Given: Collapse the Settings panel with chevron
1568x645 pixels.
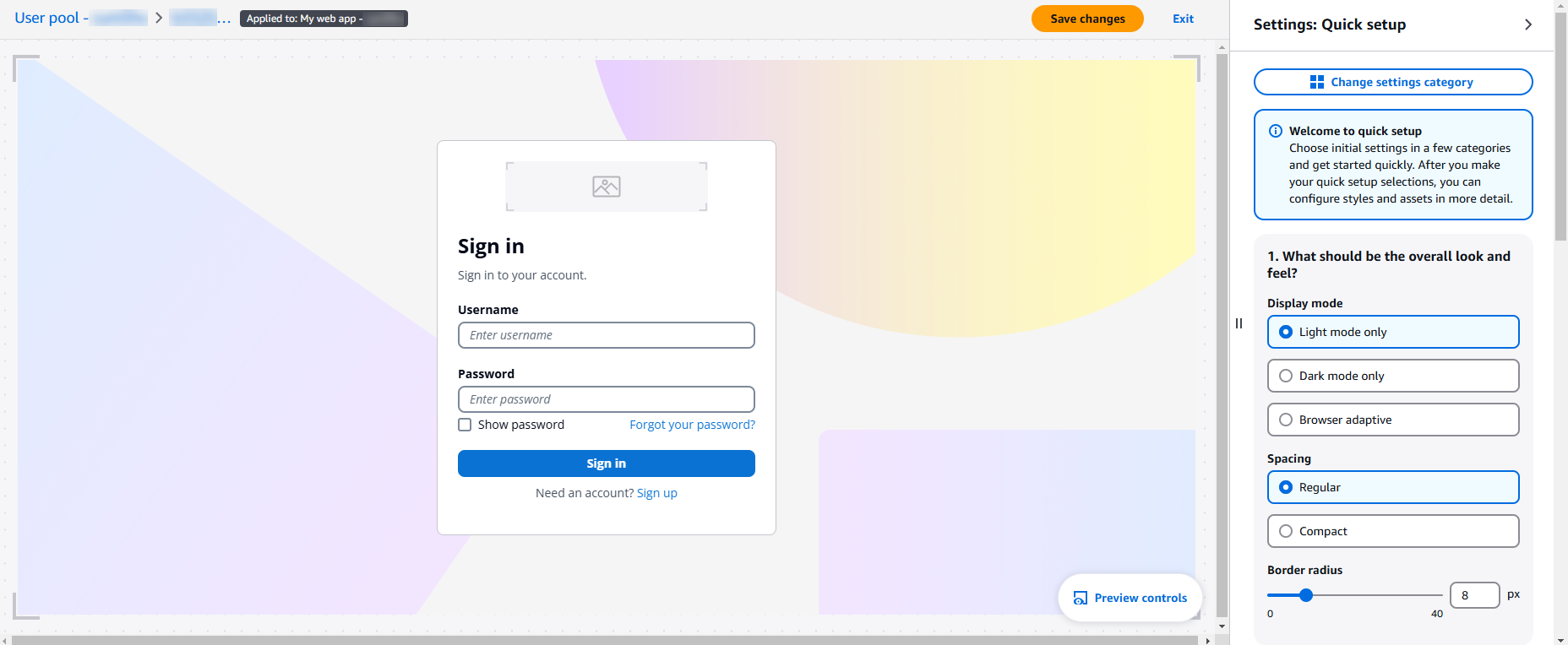Looking at the screenshot, I should tap(1527, 24).
